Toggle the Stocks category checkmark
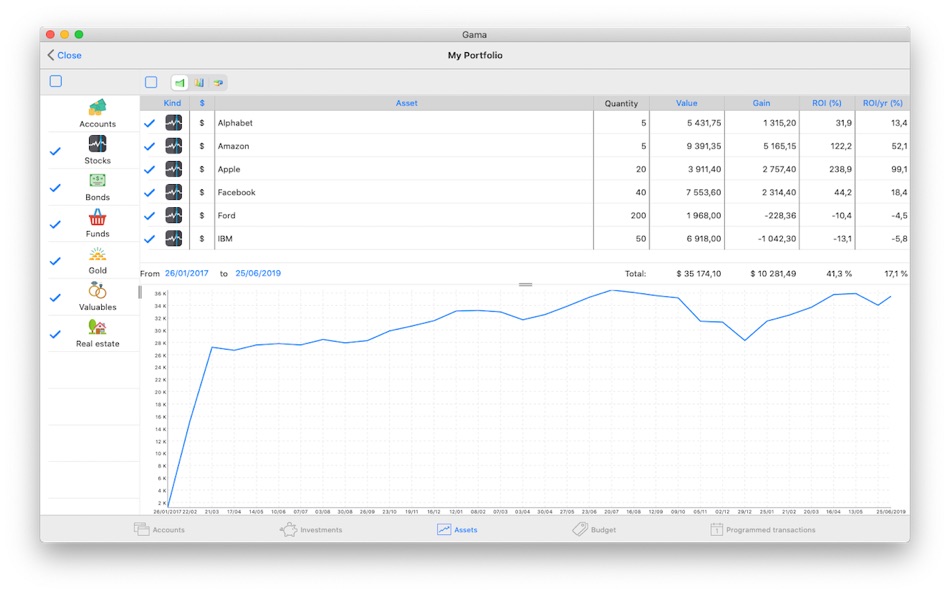This screenshot has height=594, width=950. tap(55, 151)
